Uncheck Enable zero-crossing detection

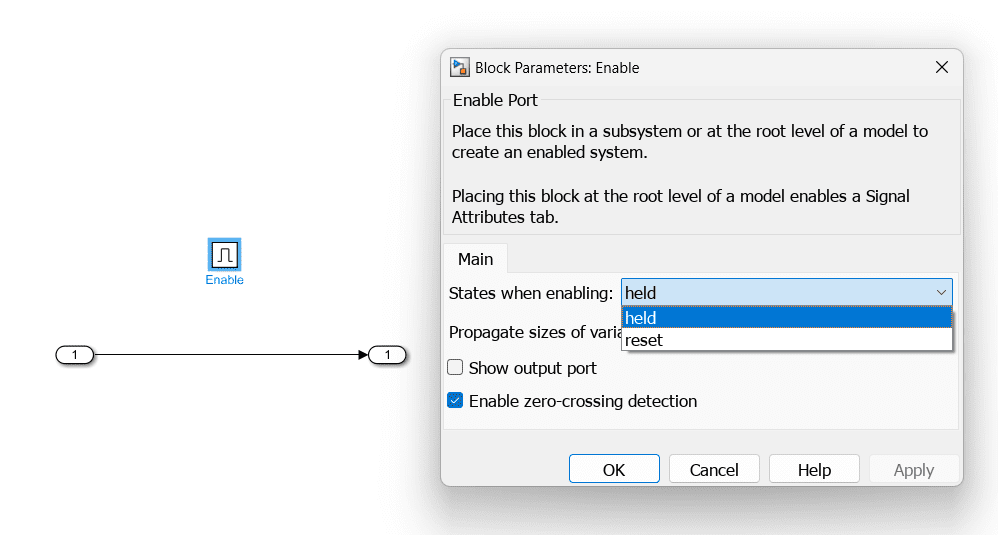(x=456, y=401)
